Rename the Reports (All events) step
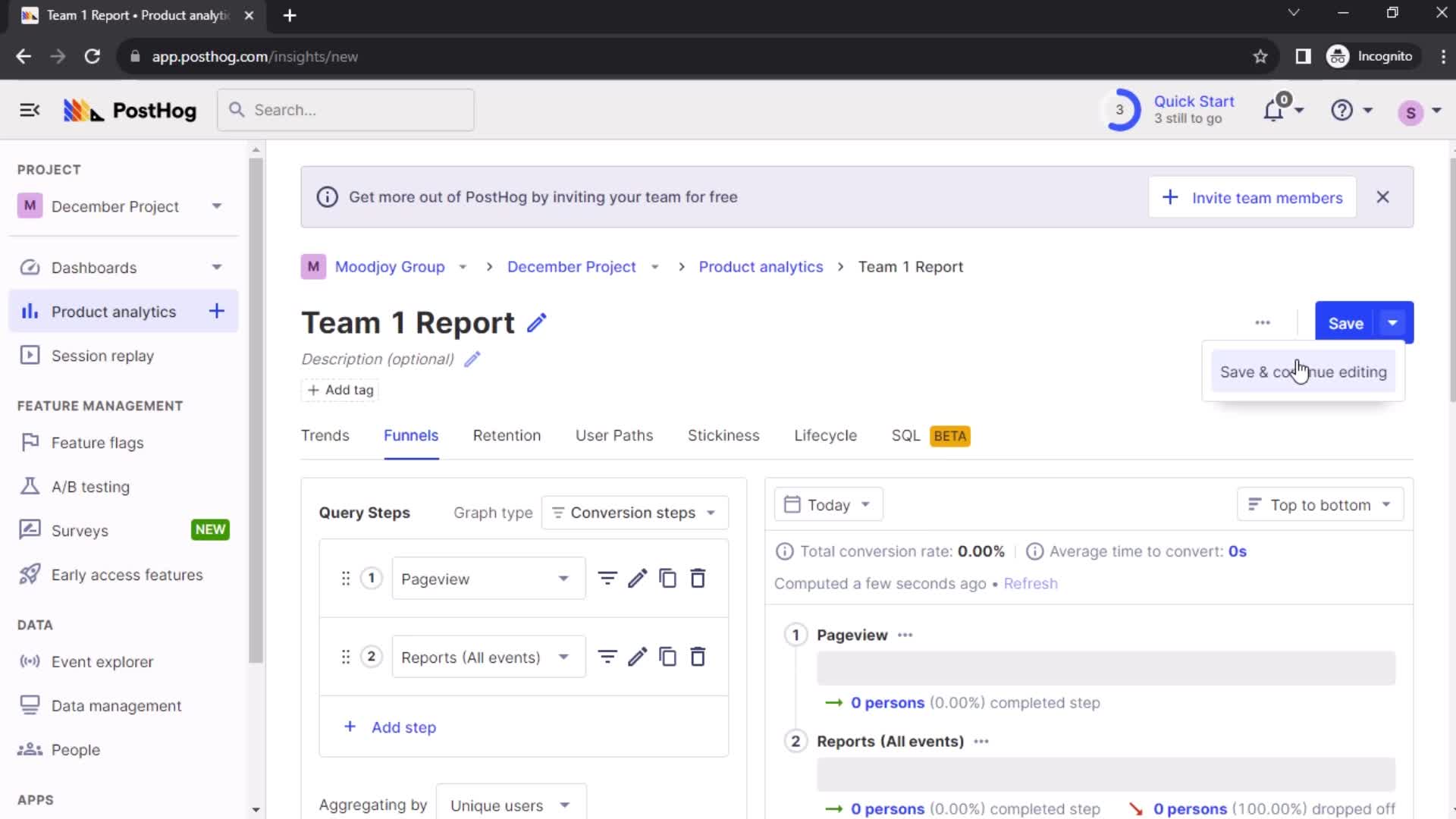This screenshot has height=819, width=1456. [637, 657]
